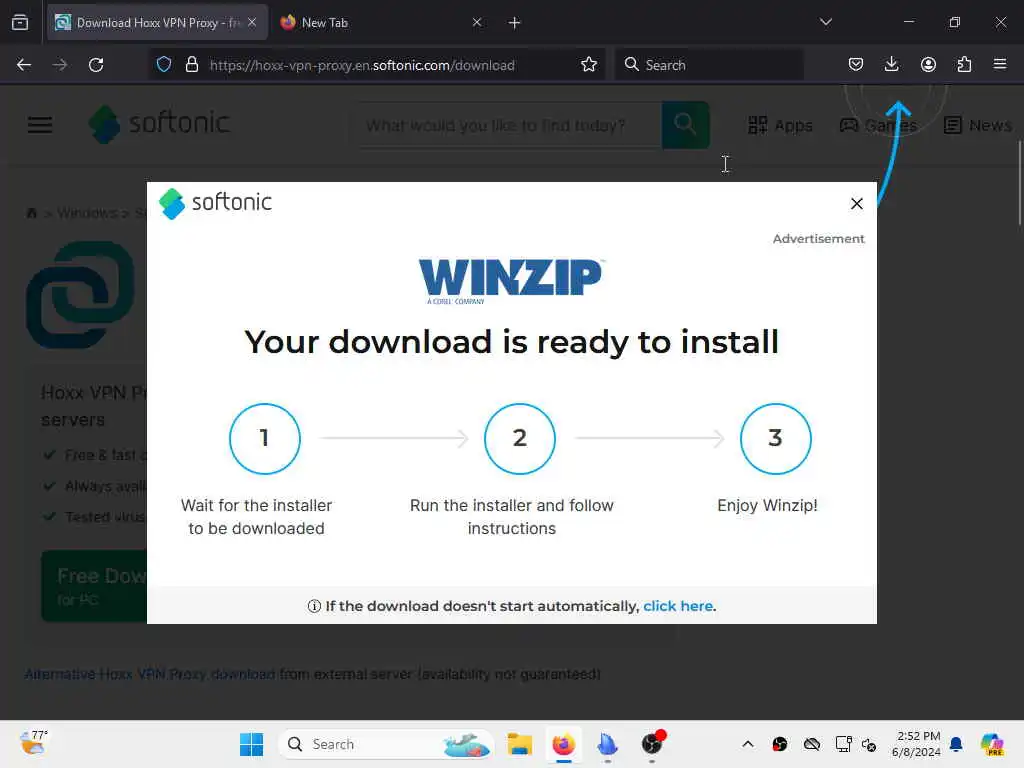Click the Hoxx VPN Proxy app icon
The width and height of the screenshot is (1024, 768).
point(80,294)
